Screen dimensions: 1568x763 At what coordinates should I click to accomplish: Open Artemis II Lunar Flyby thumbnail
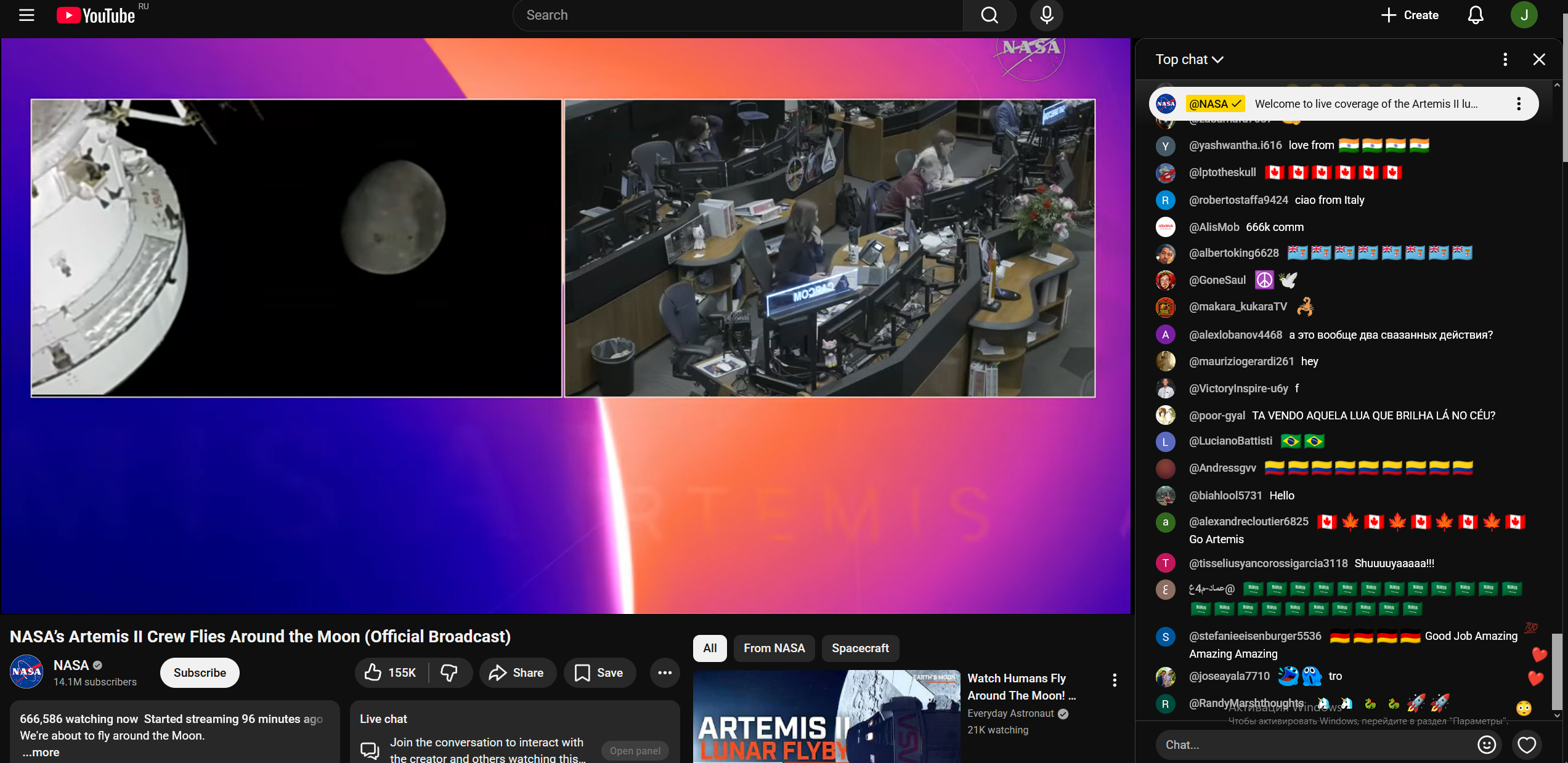[x=826, y=716]
